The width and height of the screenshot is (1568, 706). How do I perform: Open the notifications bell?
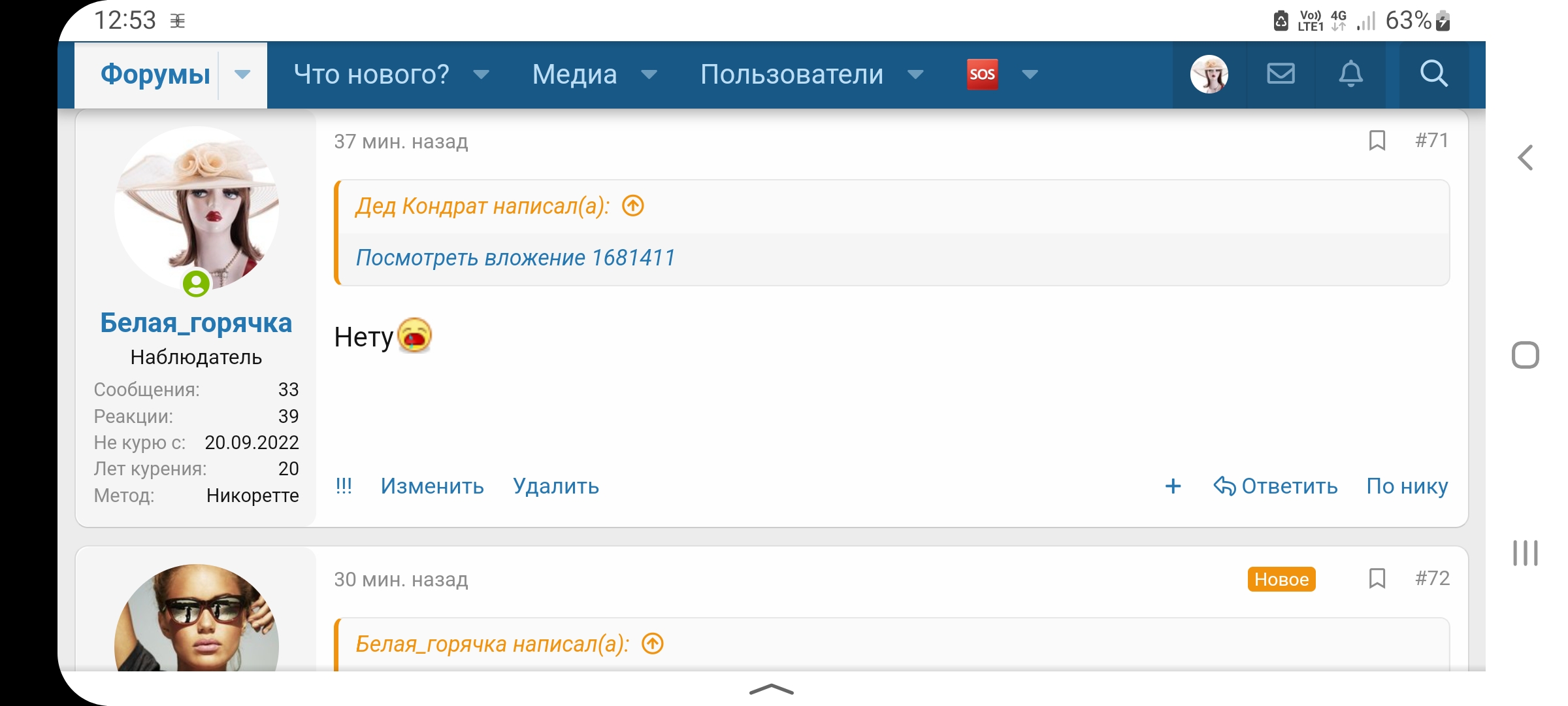pos(1350,74)
